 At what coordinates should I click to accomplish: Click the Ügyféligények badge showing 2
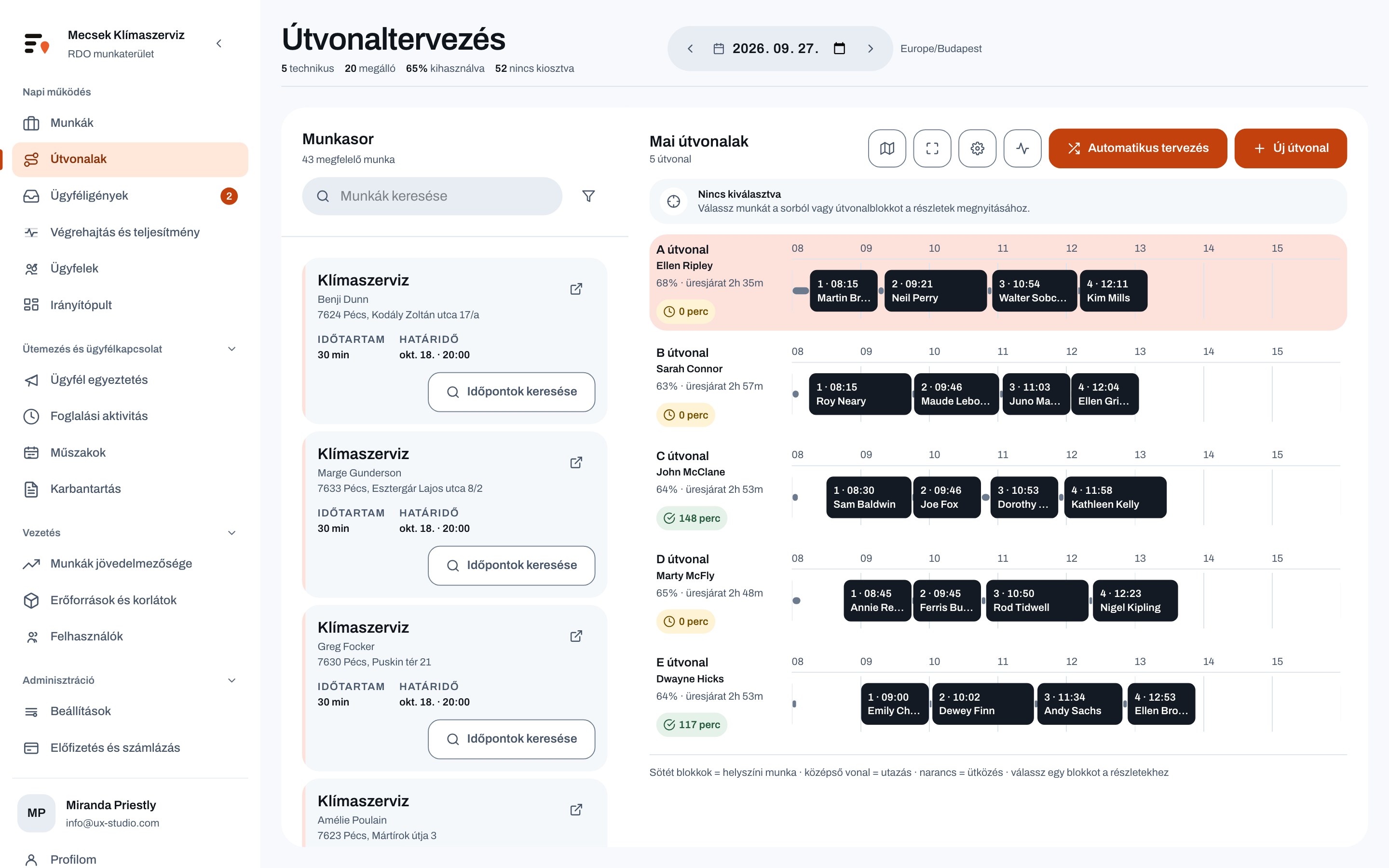click(x=229, y=196)
